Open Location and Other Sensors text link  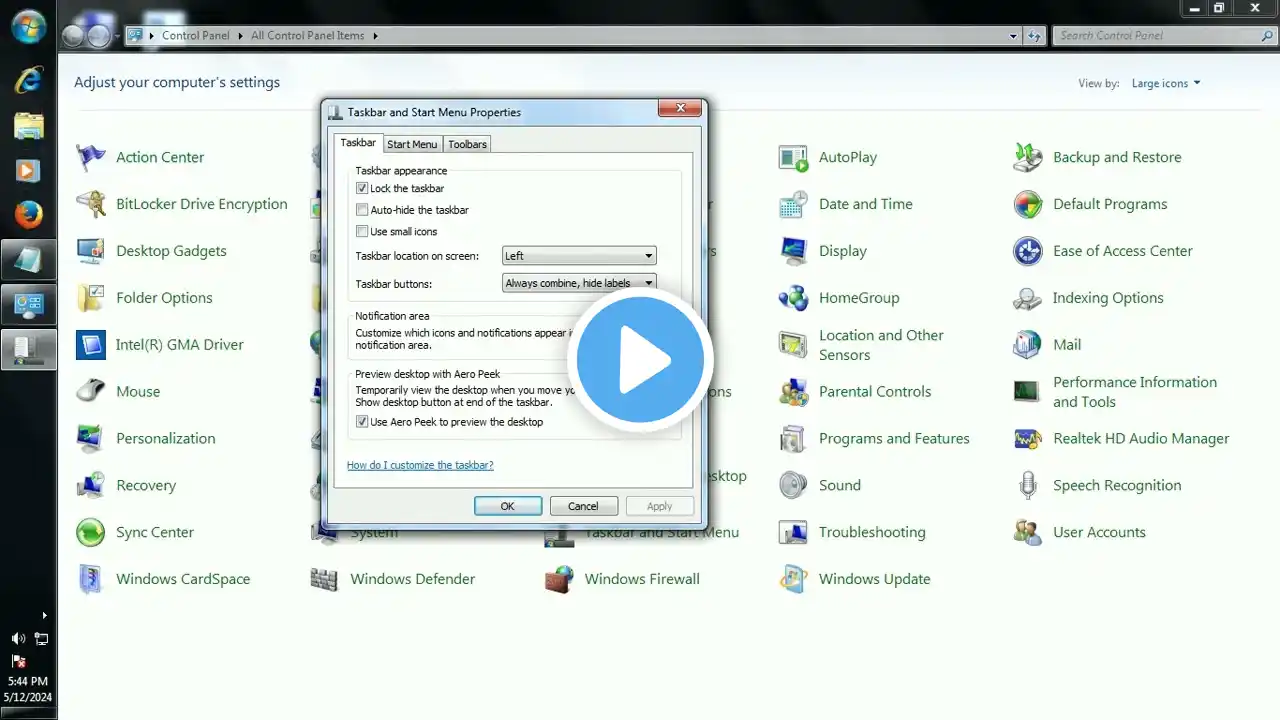[881, 345]
